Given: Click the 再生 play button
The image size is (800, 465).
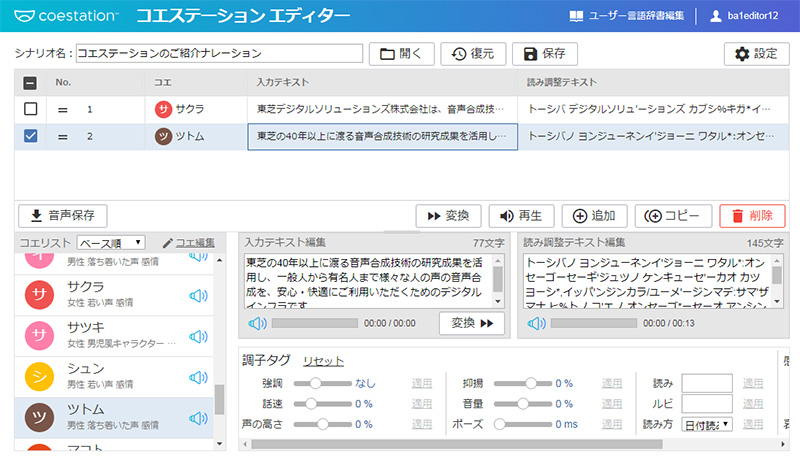Looking at the screenshot, I should [521, 216].
